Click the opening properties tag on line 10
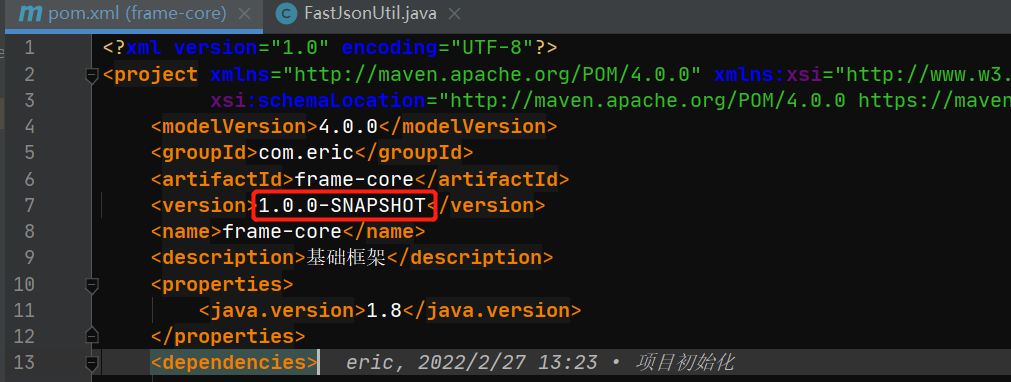The image size is (1011, 382). tap(222, 284)
